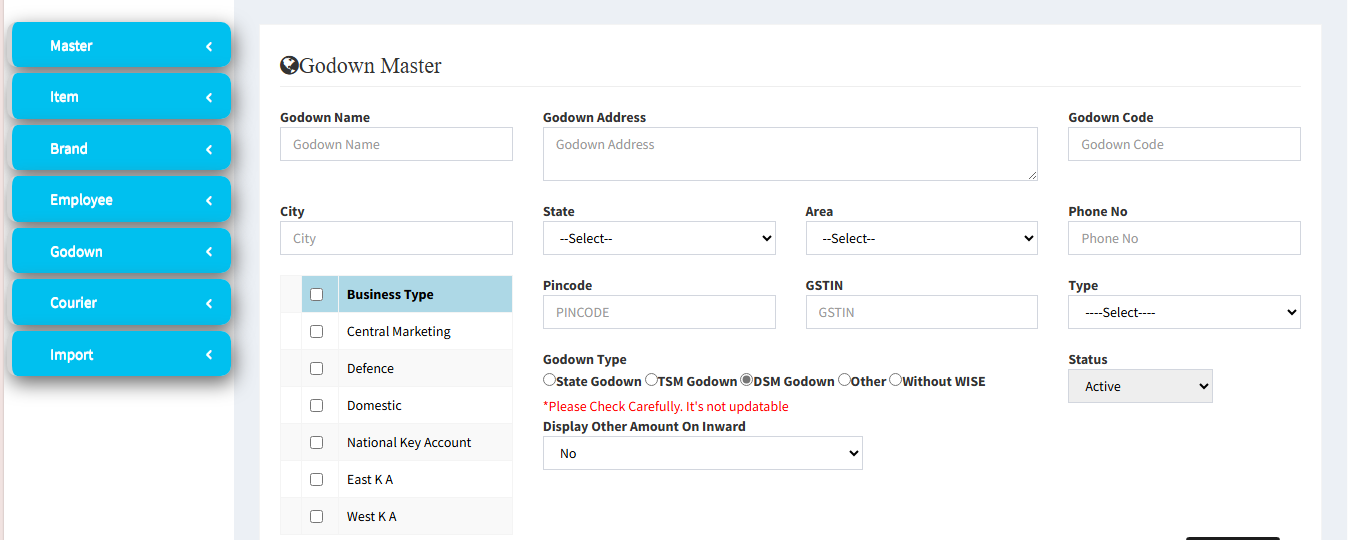Click the chevron arrow on Master menu

click(x=209, y=46)
